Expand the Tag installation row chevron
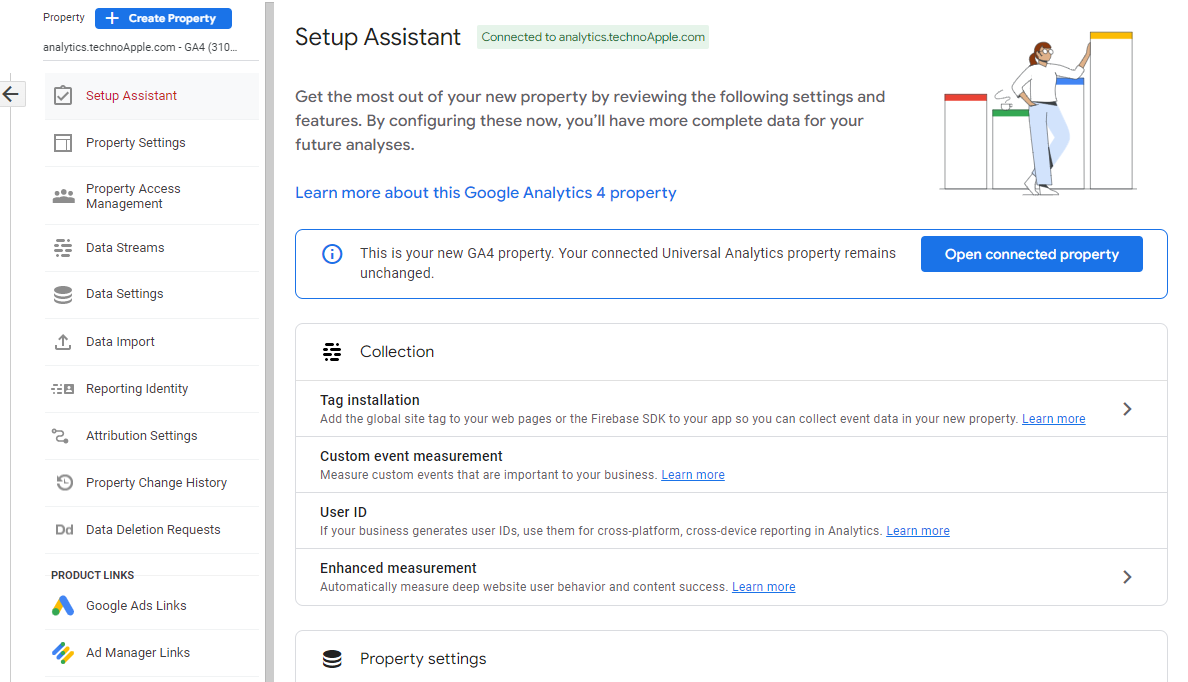The width and height of the screenshot is (1188, 682). click(x=1127, y=409)
